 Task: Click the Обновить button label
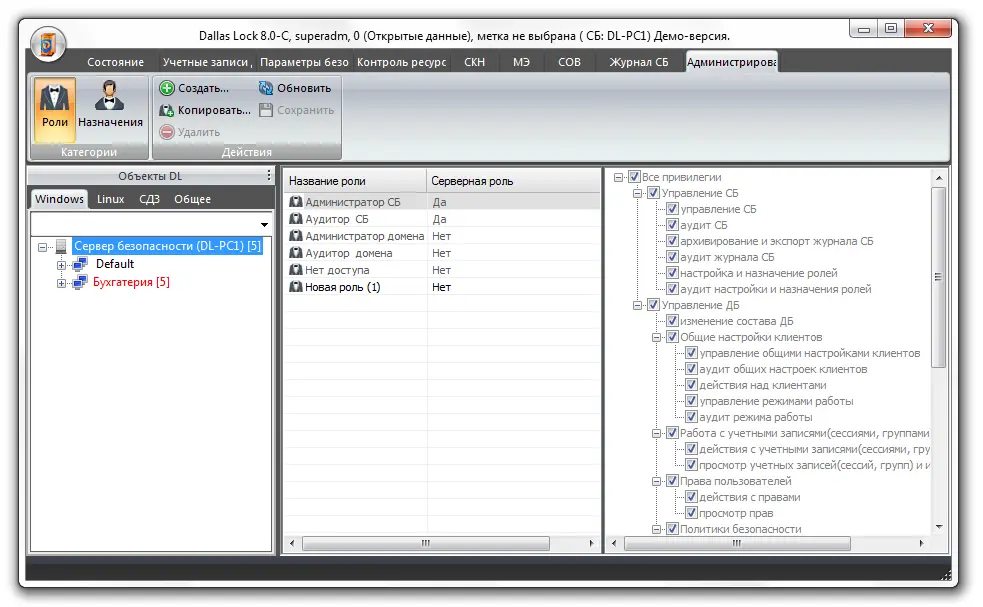304,88
